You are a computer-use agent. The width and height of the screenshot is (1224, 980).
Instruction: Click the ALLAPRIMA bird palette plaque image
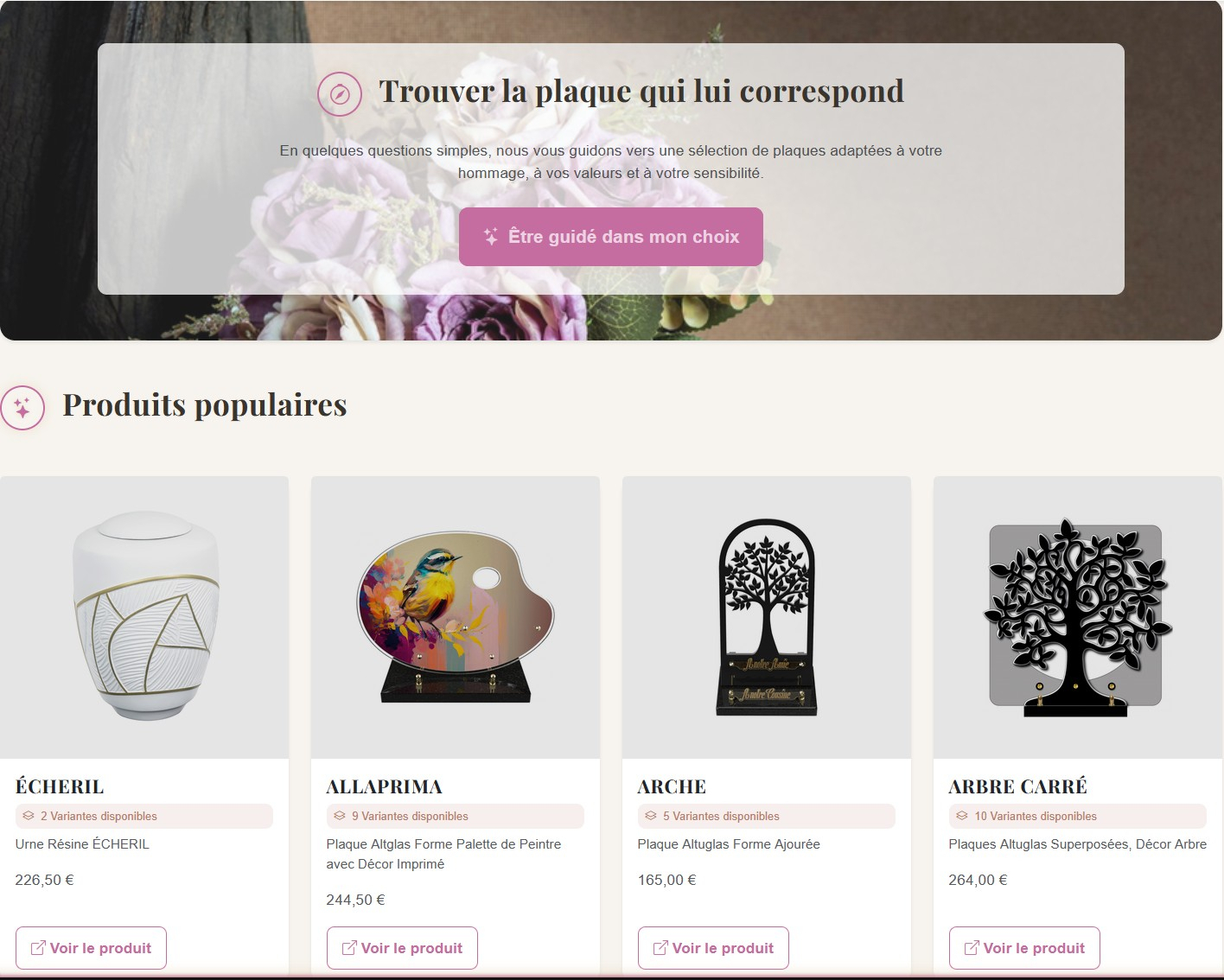coord(456,617)
